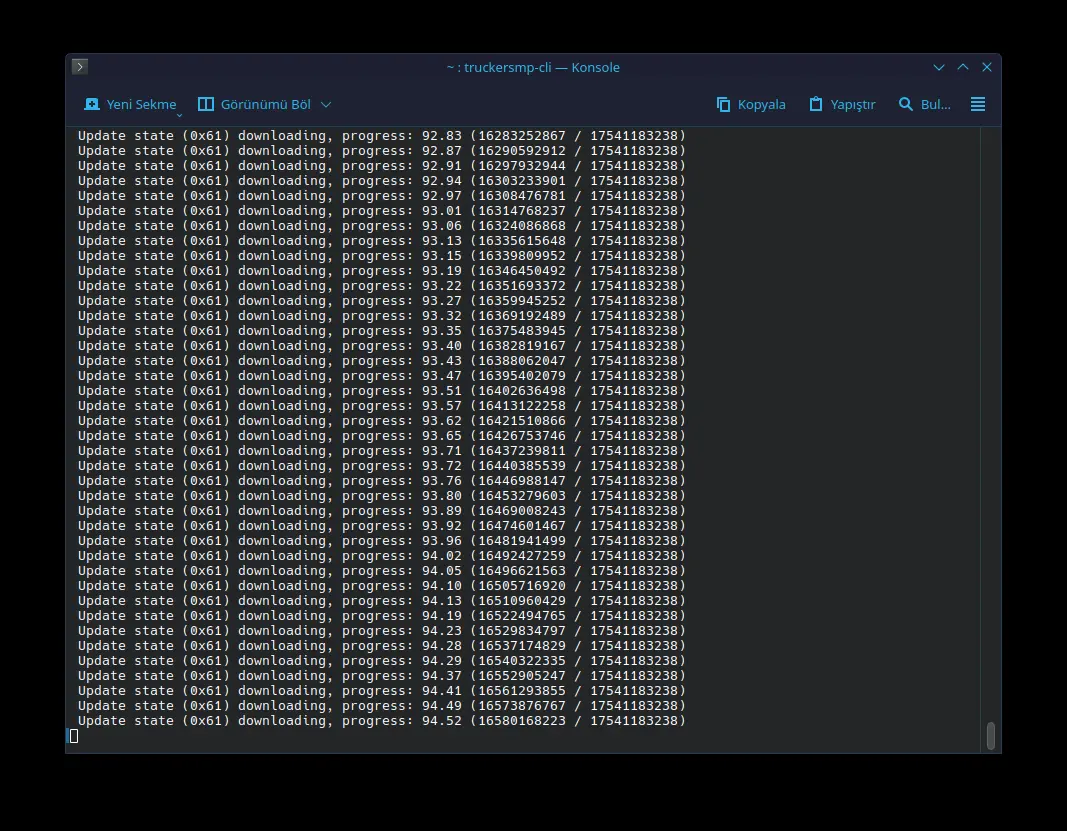
Task: Click Görünümü Böl split view button
Action: [254, 104]
